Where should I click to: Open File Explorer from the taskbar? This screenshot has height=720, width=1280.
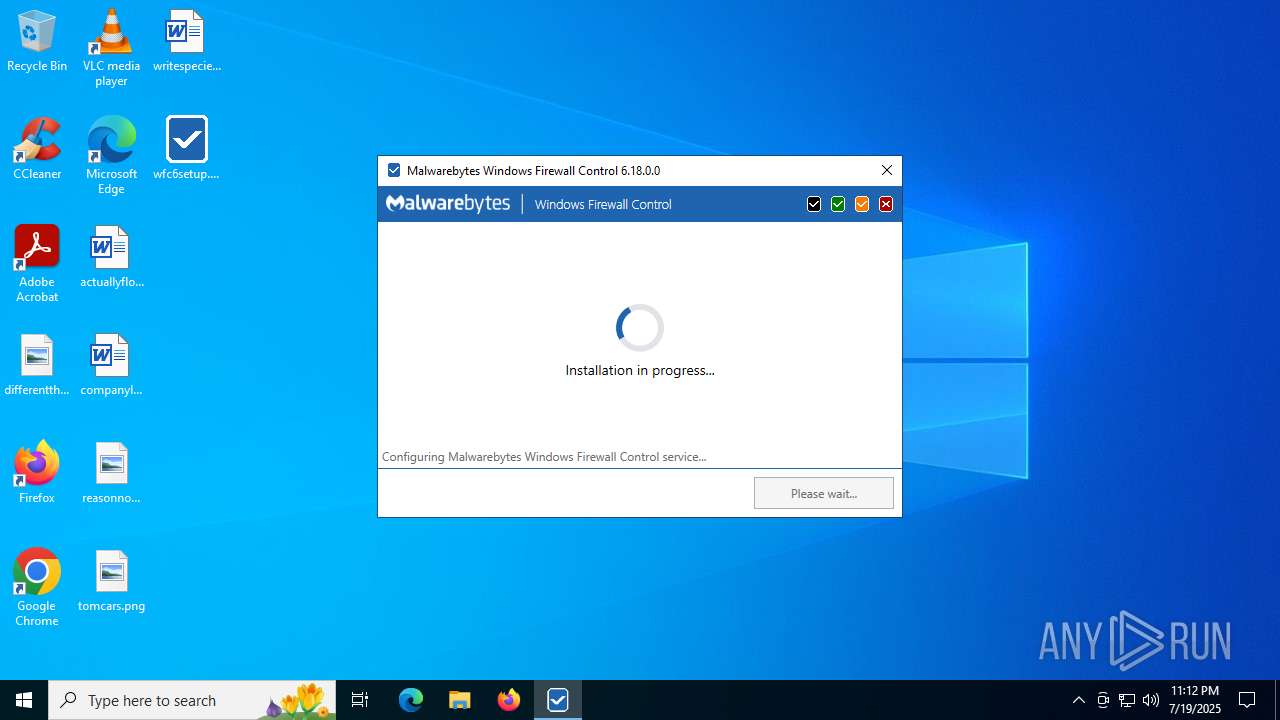460,700
